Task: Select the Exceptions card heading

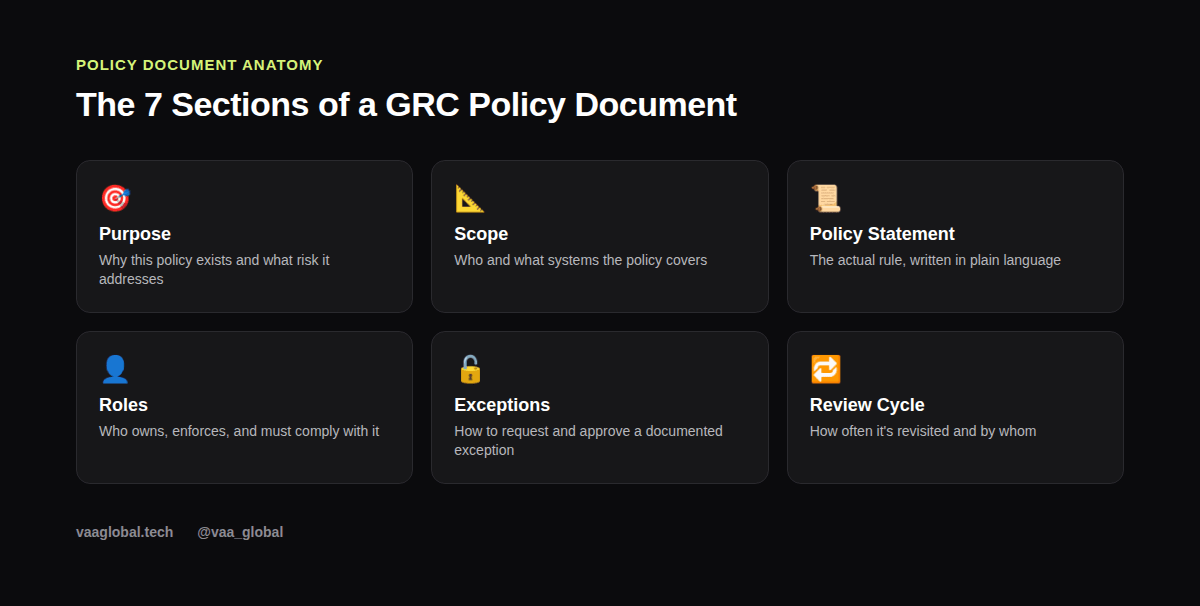Action: (502, 405)
